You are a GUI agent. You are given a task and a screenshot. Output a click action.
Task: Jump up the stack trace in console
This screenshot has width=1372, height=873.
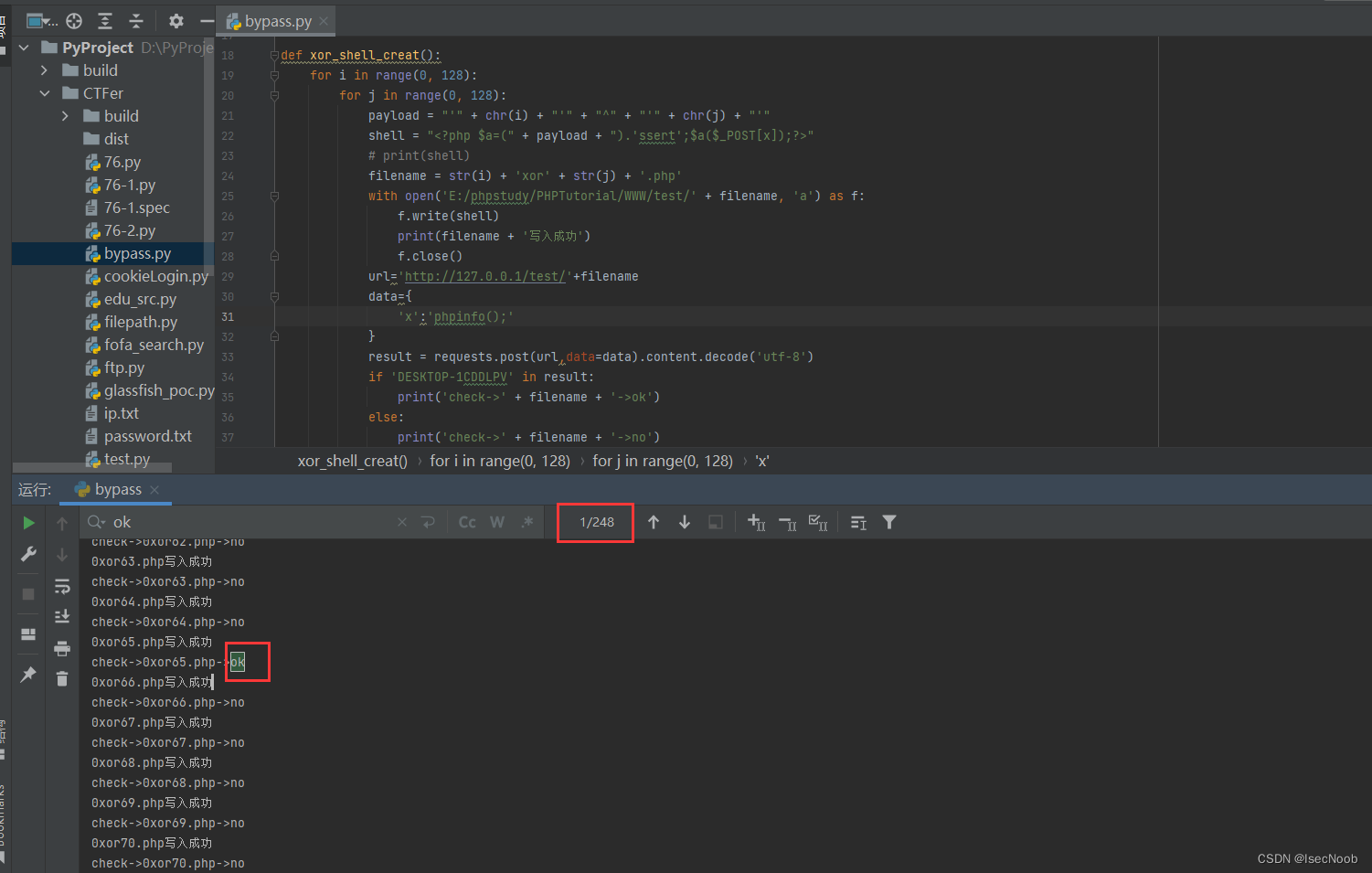pyautogui.click(x=62, y=524)
